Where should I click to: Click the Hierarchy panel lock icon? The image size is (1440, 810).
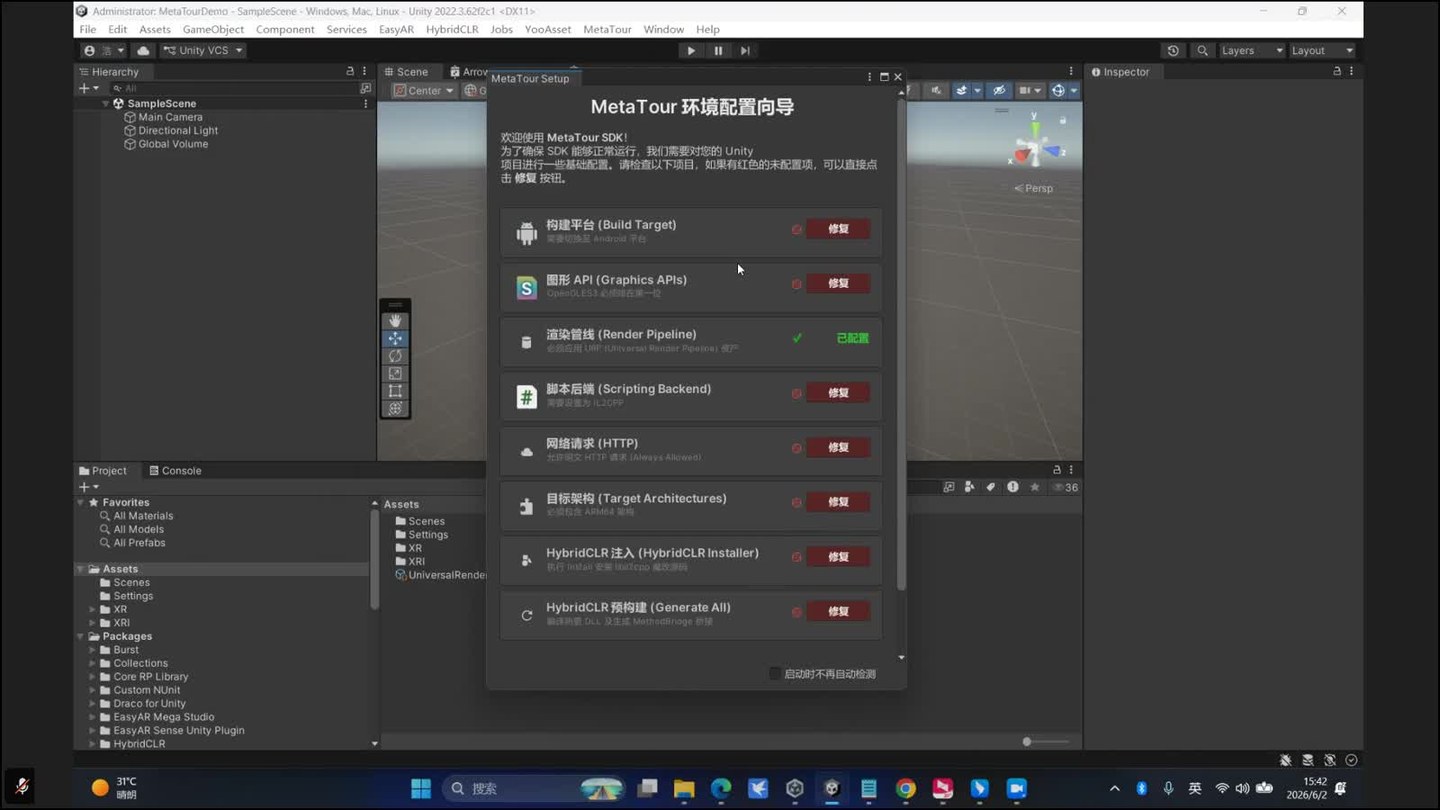[x=350, y=72]
